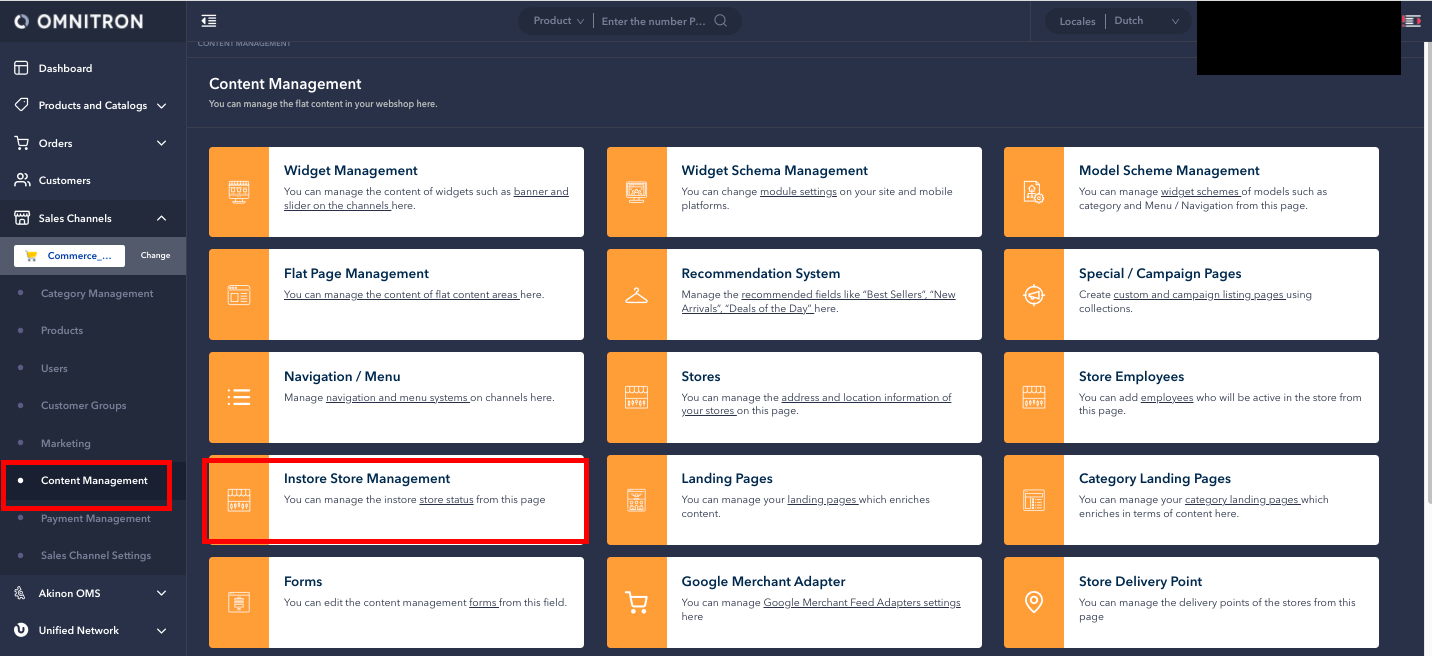Open the Product search type dropdown
The height and width of the screenshot is (656, 1432).
(x=558, y=21)
